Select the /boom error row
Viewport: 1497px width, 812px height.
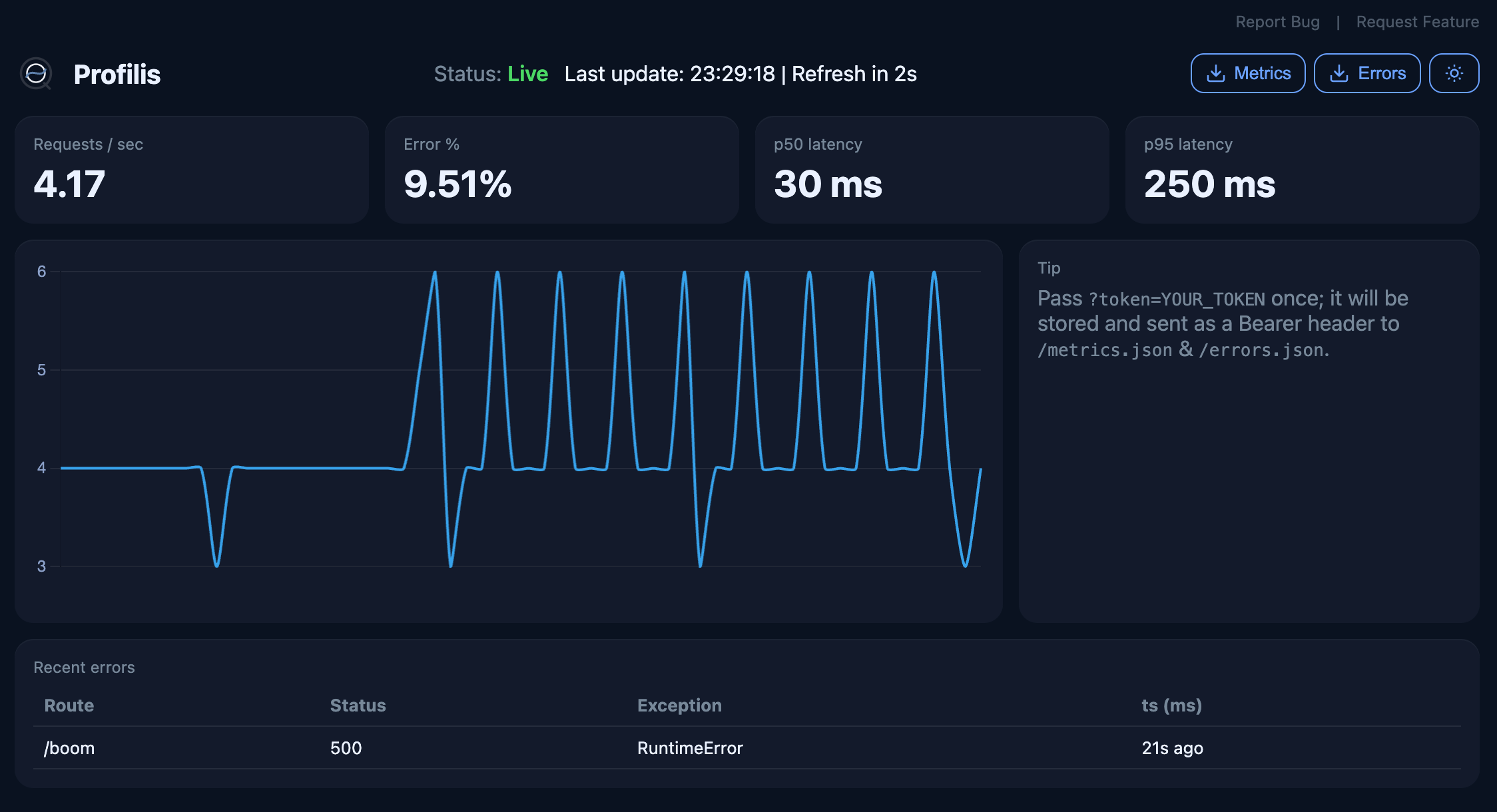click(x=746, y=748)
